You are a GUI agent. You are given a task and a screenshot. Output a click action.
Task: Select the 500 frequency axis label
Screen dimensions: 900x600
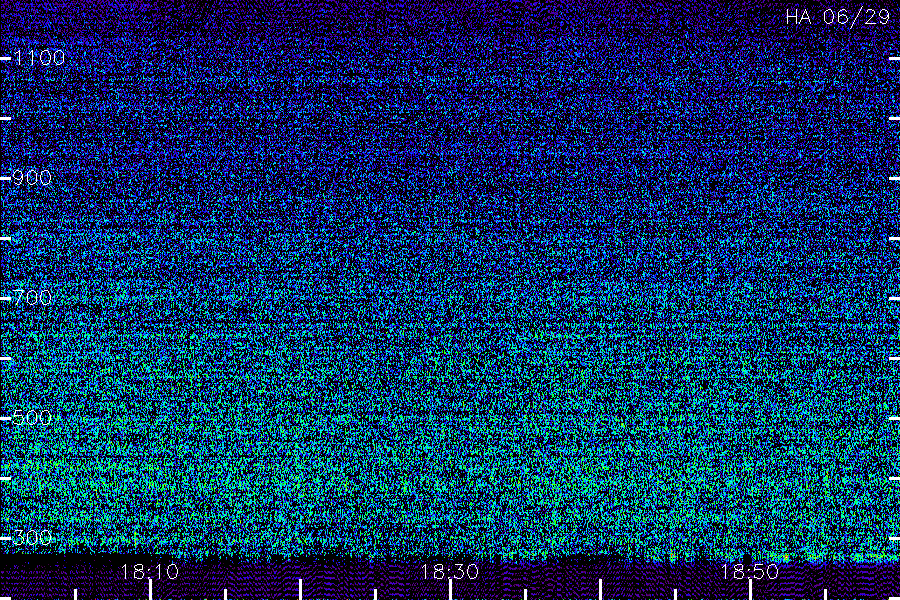32,417
